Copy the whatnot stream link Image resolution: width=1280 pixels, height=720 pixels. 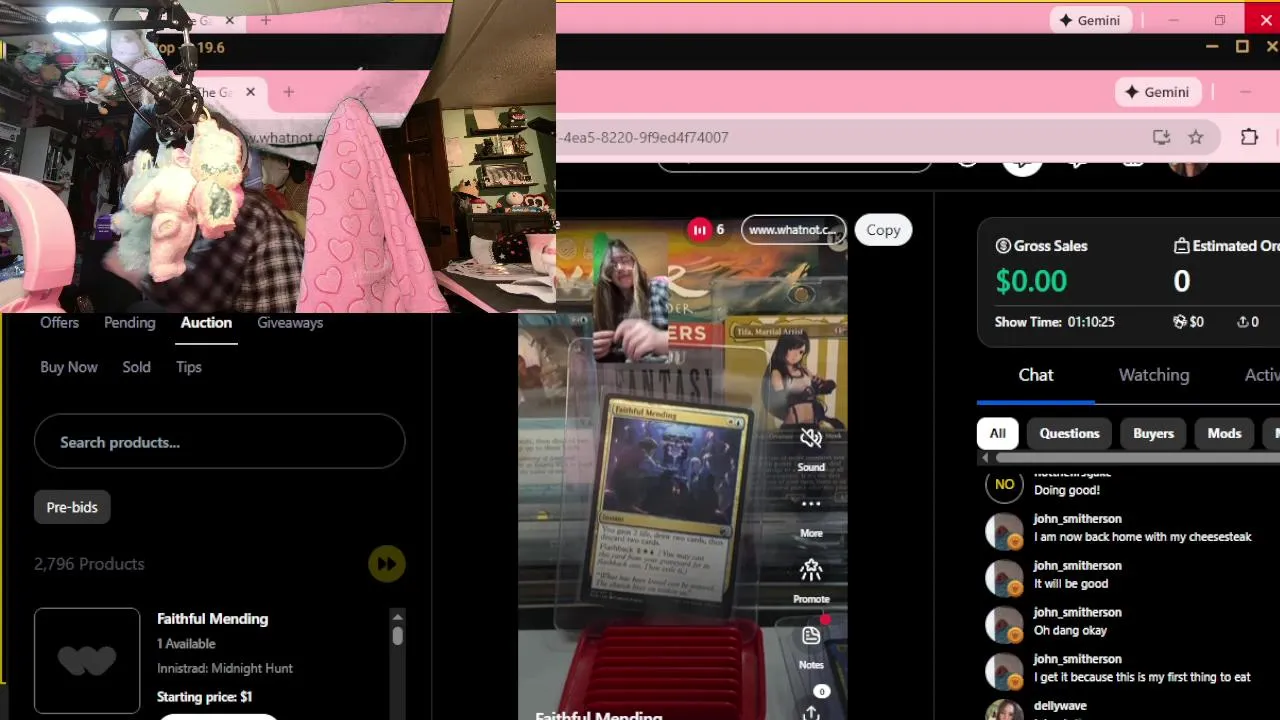[x=883, y=230]
